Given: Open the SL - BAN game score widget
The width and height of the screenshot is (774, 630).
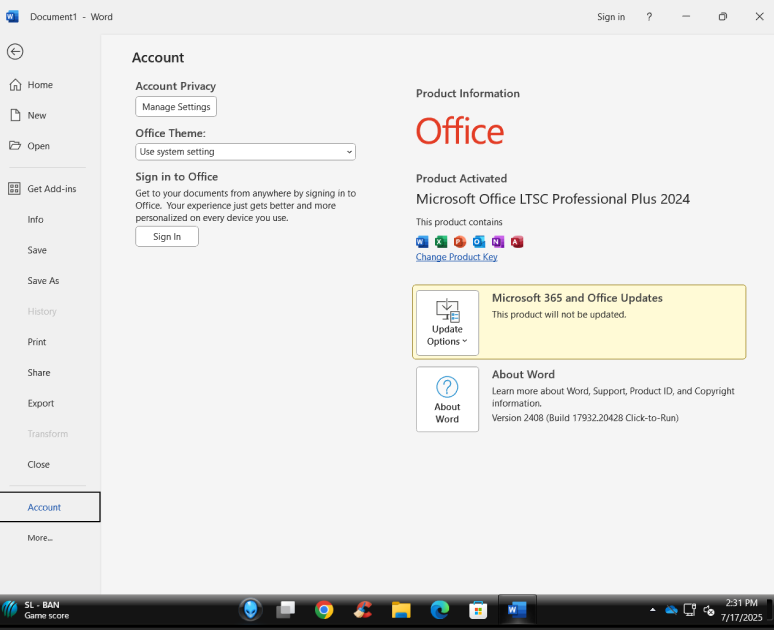Looking at the screenshot, I should point(36,610).
